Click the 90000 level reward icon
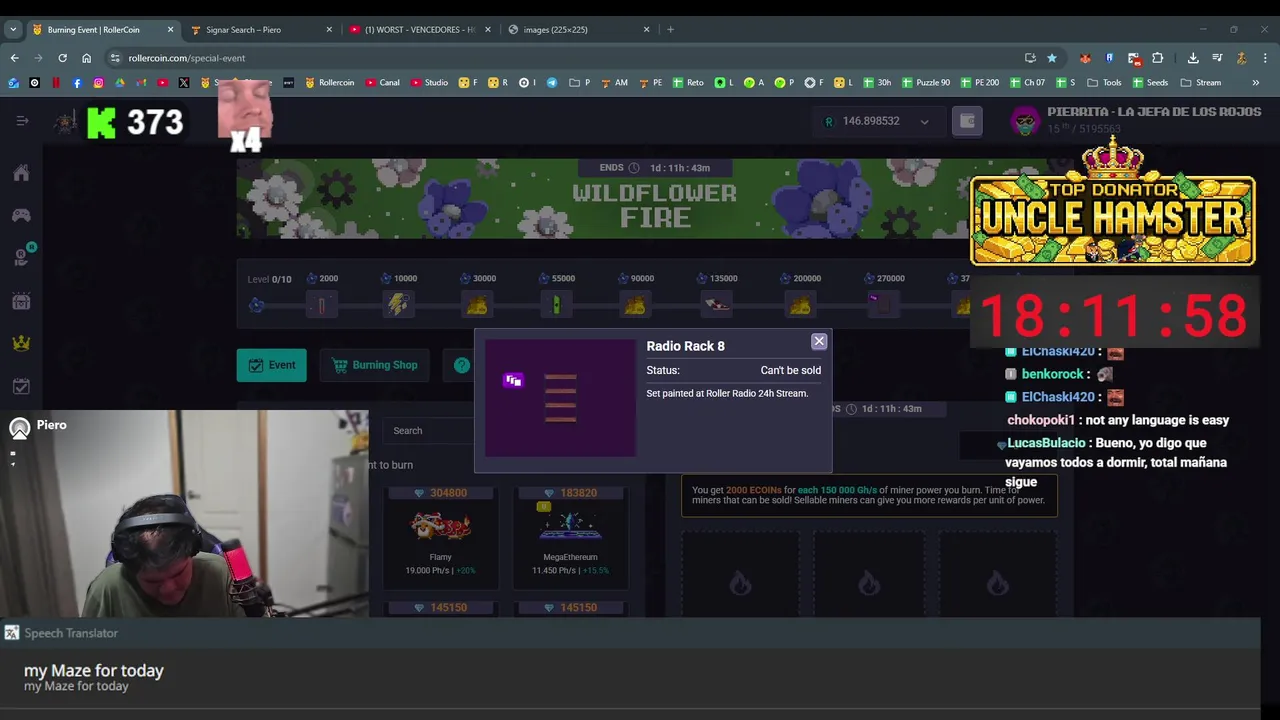This screenshot has width=1280, height=720. [635, 304]
